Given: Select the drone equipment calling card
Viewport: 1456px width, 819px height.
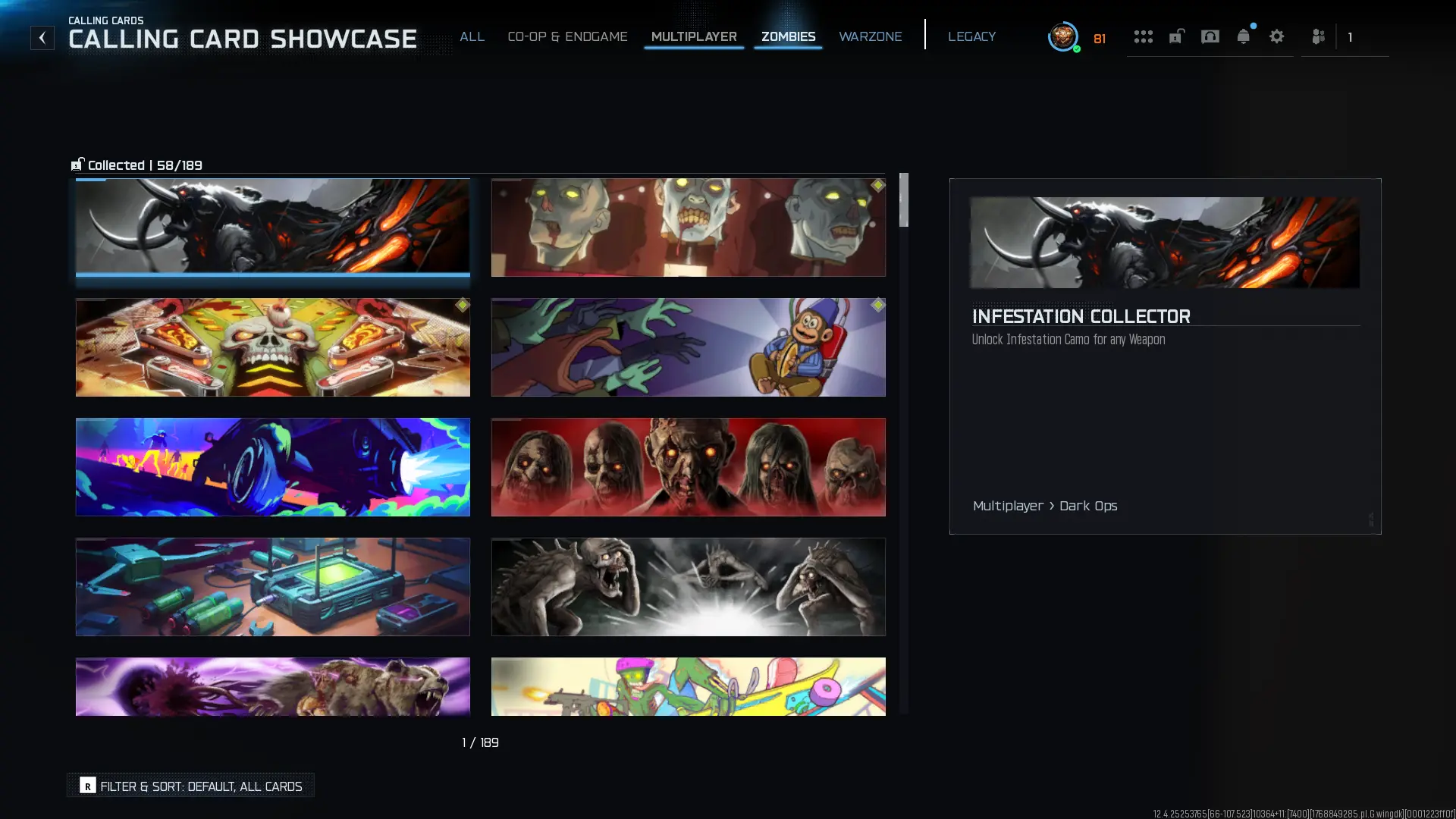Looking at the screenshot, I should click(x=272, y=587).
